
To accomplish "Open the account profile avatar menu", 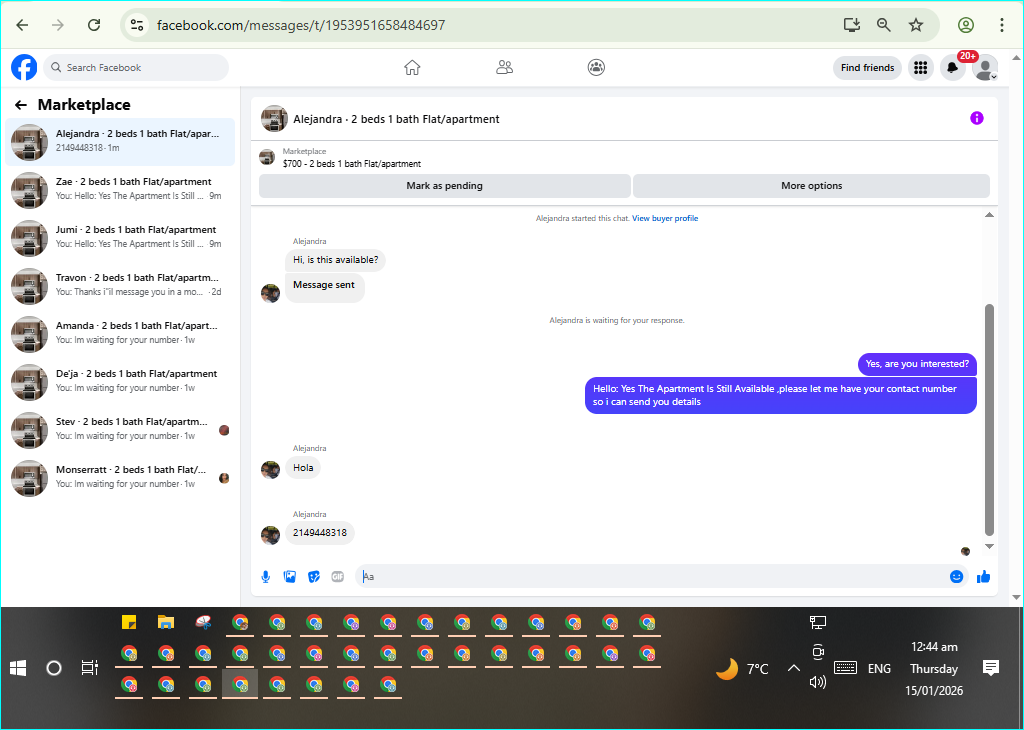I will [985, 67].
